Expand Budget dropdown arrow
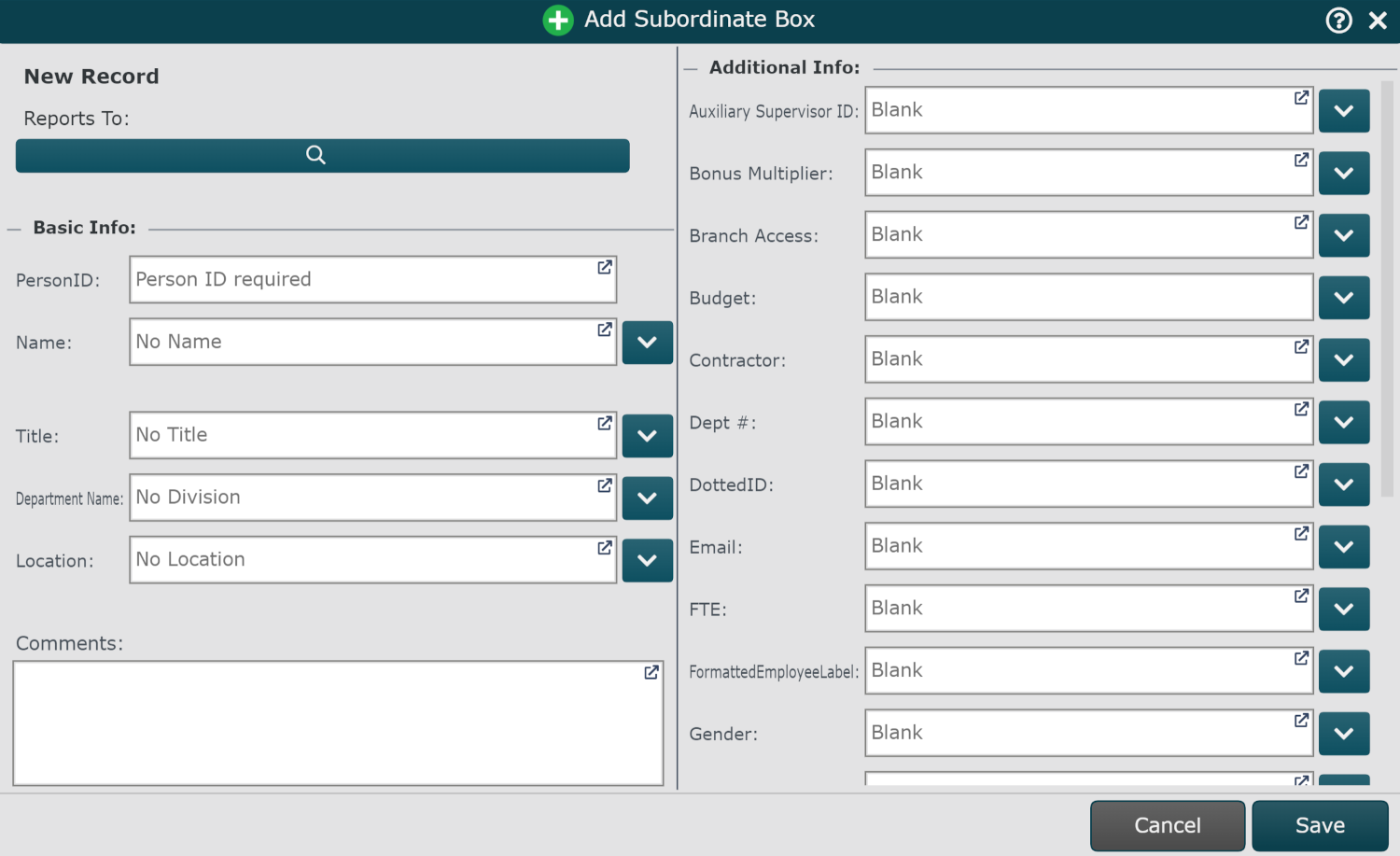Screen dimensions: 1400x856 click(1344, 298)
